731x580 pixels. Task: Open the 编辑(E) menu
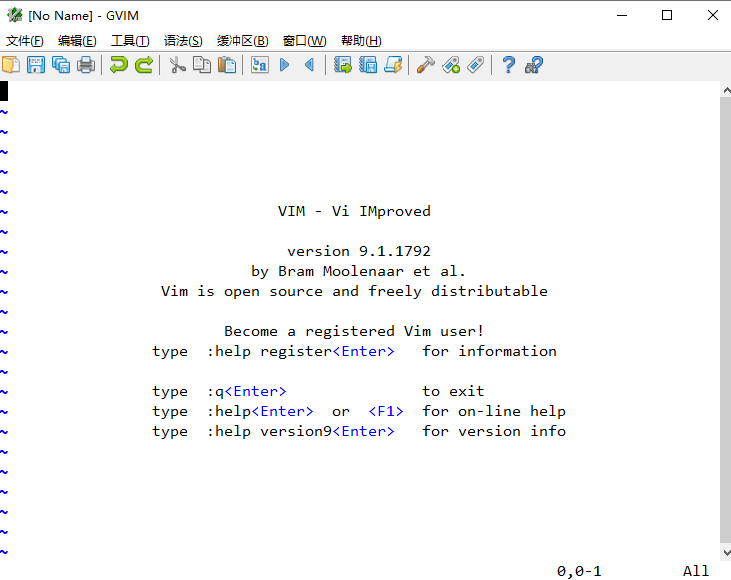(x=77, y=41)
